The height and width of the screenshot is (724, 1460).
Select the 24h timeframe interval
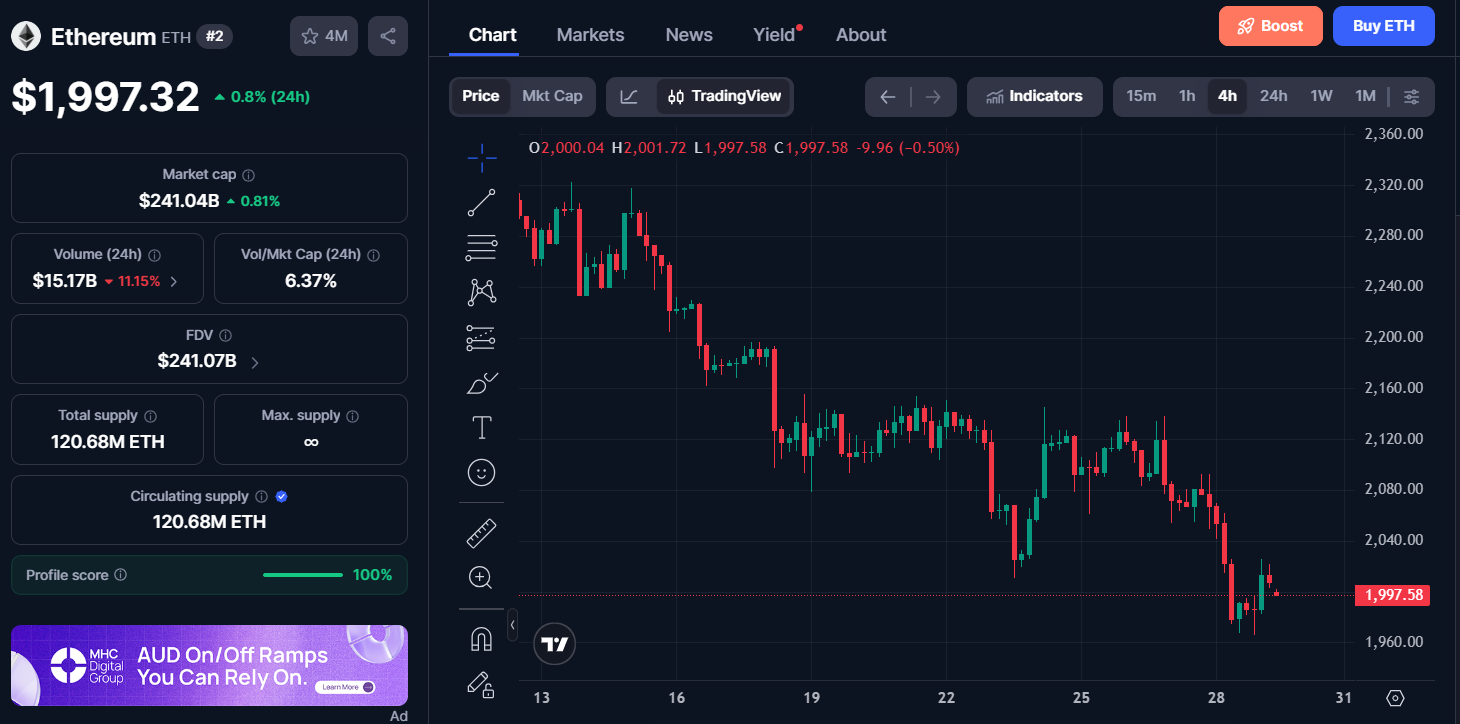tap(1273, 96)
